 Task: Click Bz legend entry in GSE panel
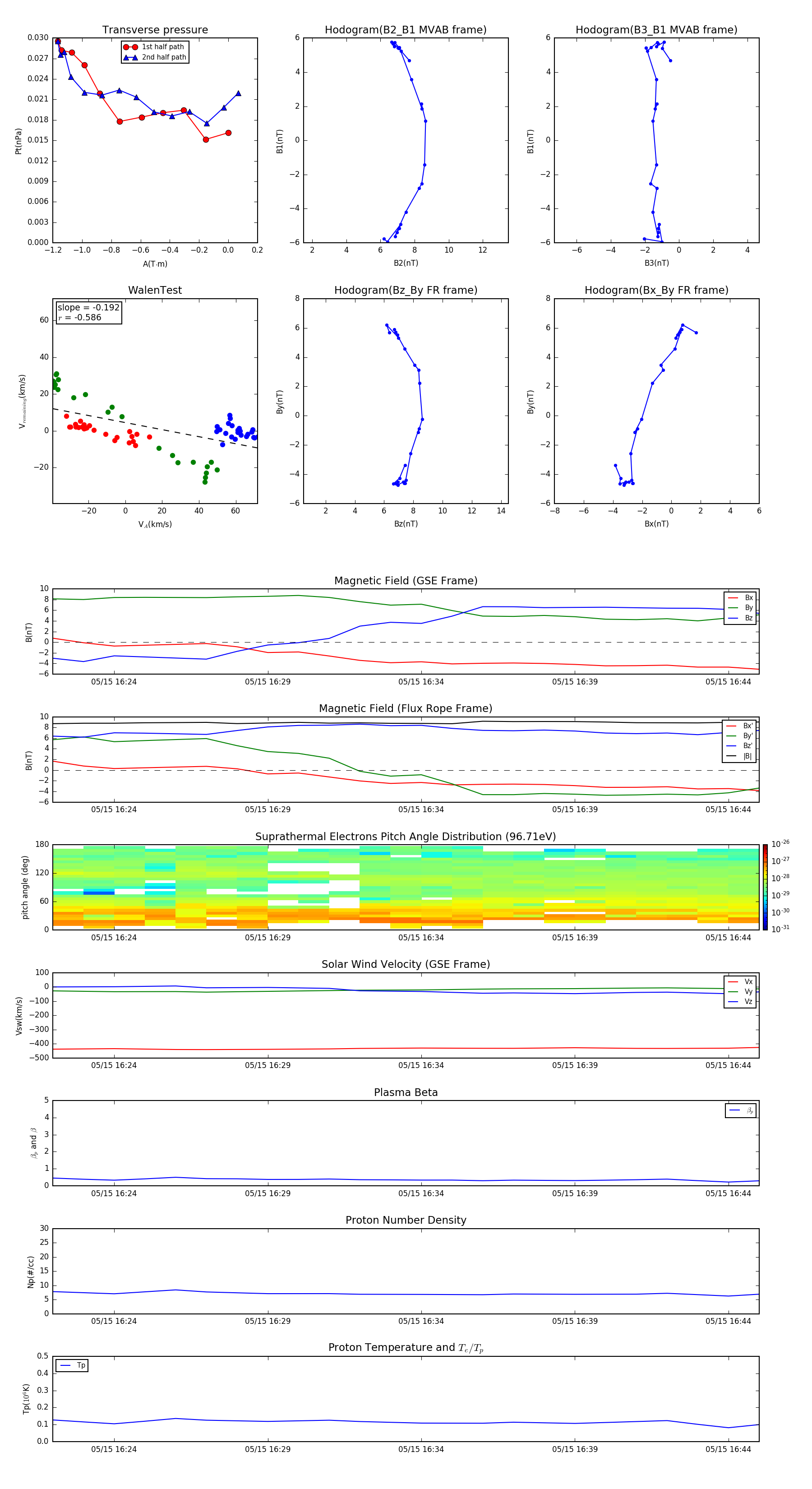point(740,619)
